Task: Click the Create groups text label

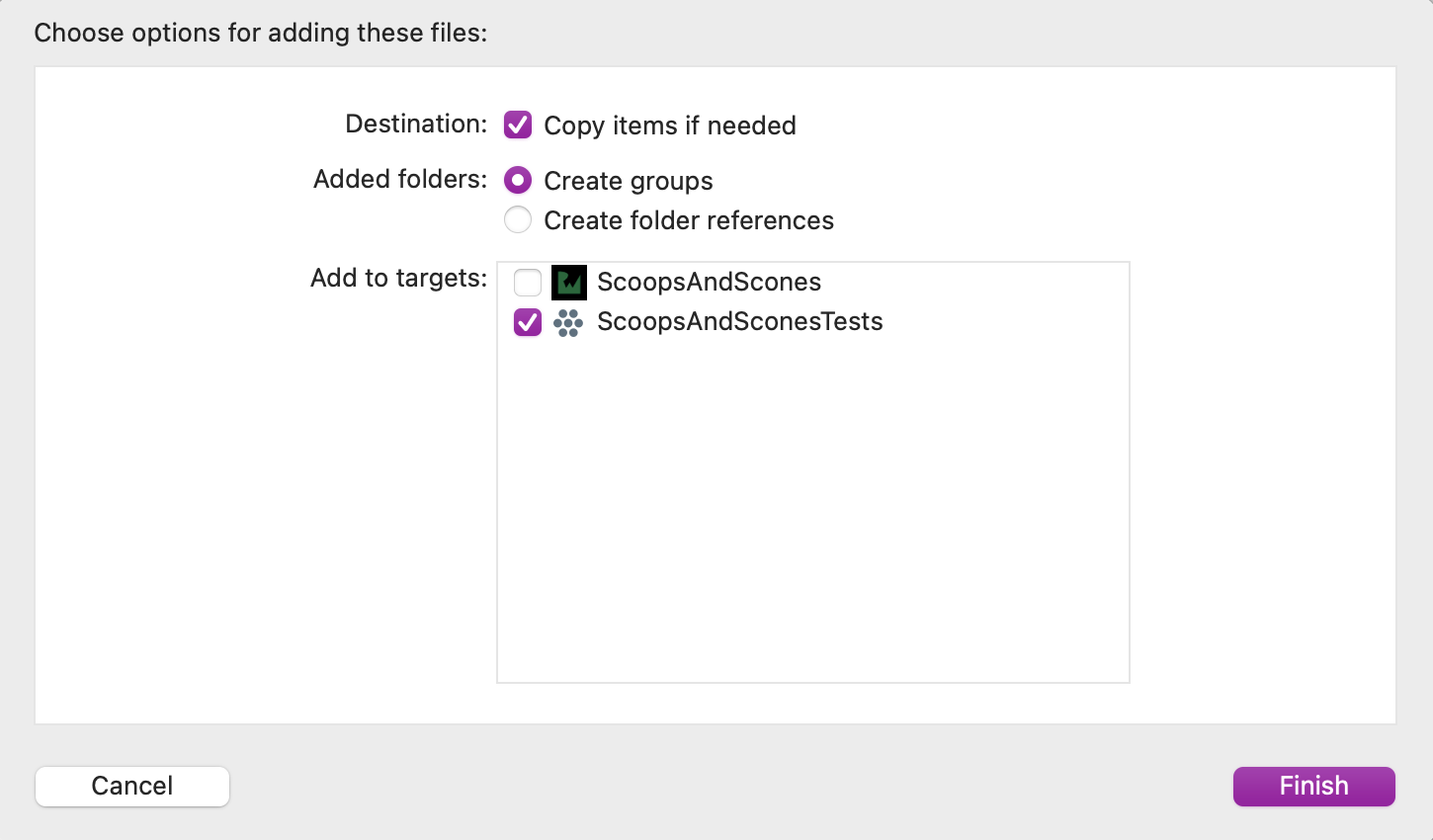Action: (x=628, y=181)
